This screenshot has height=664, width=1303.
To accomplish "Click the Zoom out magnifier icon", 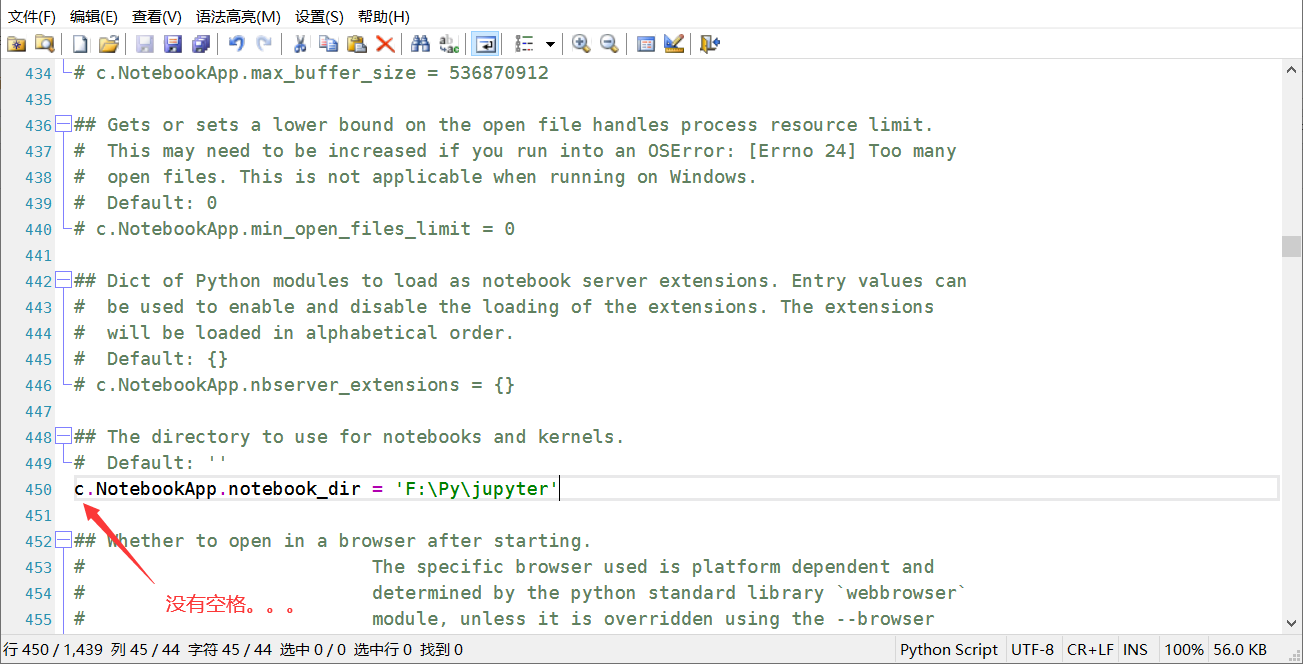I will 609,44.
